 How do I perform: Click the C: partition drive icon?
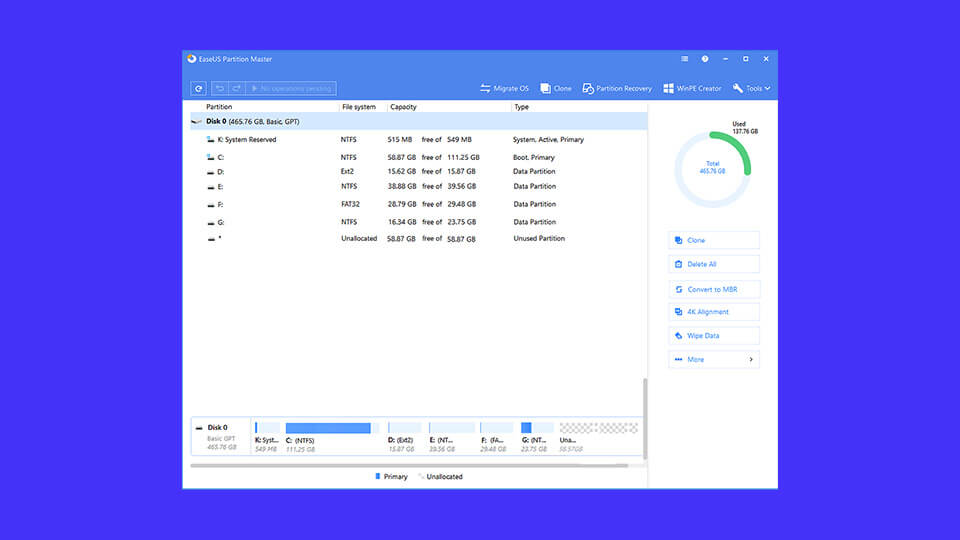(x=211, y=157)
